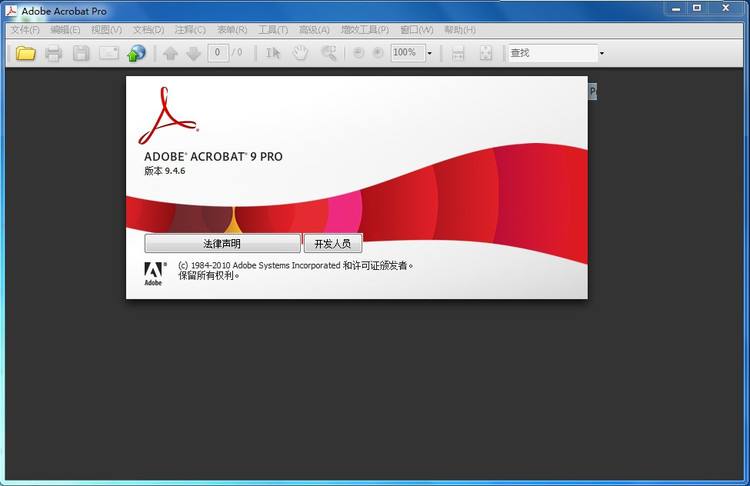Open the 文件(F) menu
This screenshot has height=486, width=750.
point(25,30)
